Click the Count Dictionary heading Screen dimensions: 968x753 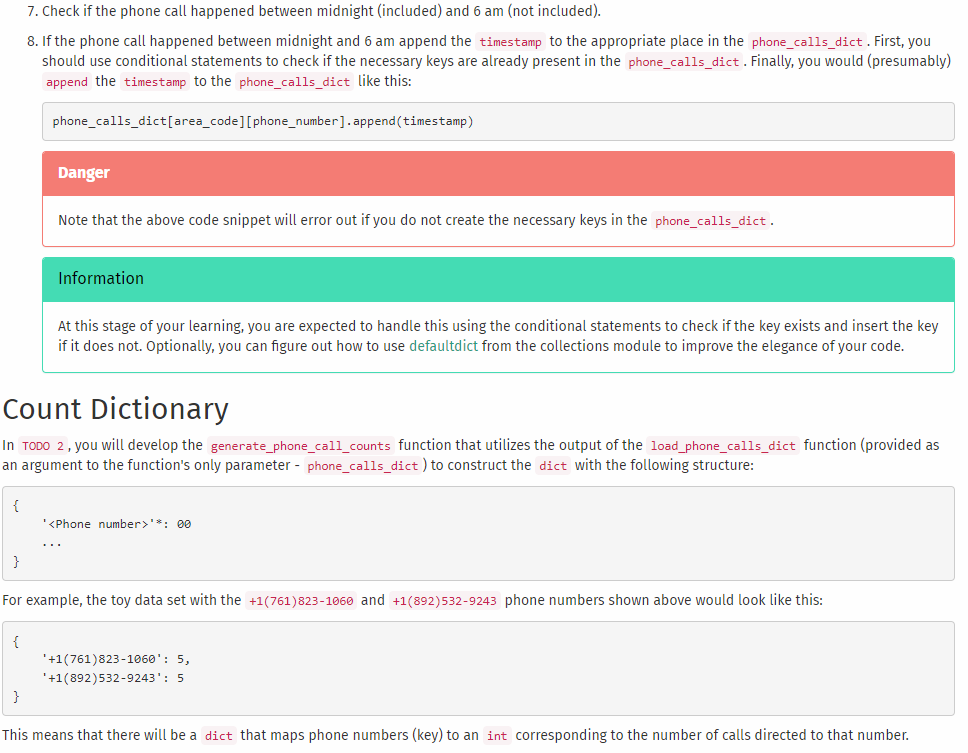click(116, 409)
